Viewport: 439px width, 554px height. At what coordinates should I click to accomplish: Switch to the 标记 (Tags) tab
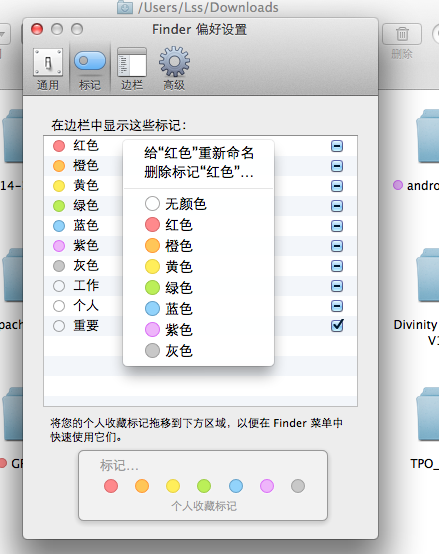(x=90, y=69)
